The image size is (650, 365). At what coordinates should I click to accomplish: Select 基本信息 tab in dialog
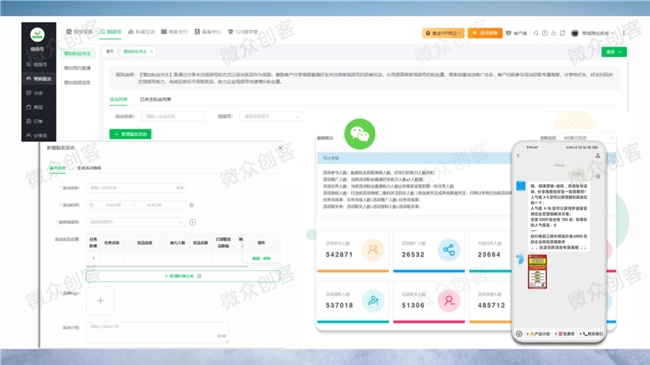pyautogui.click(x=58, y=168)
